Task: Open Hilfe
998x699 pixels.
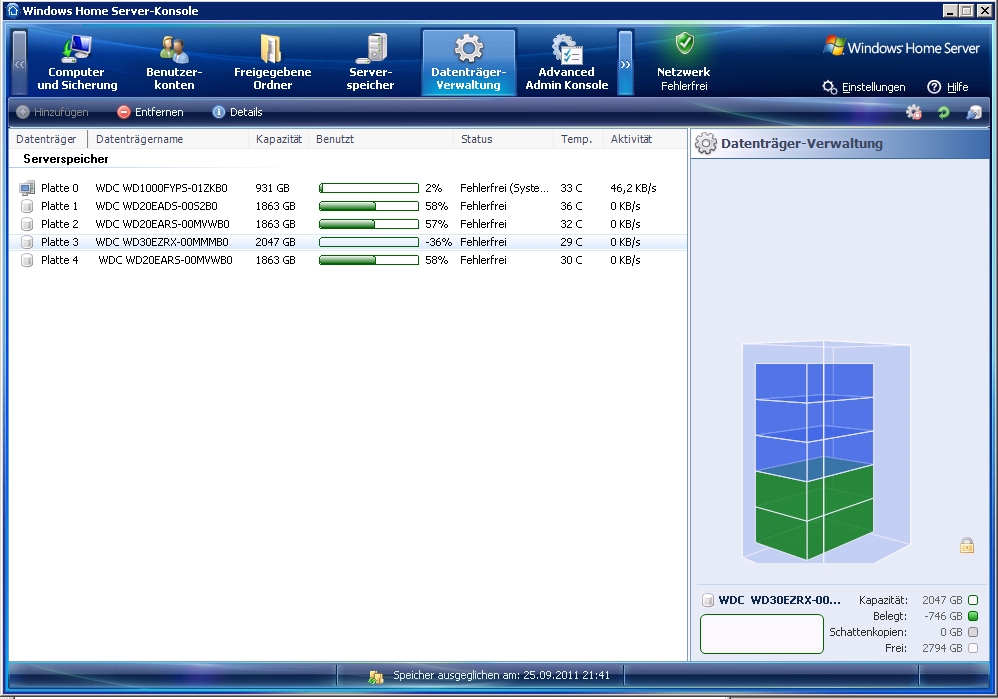Action: click(x=948, y=87)
